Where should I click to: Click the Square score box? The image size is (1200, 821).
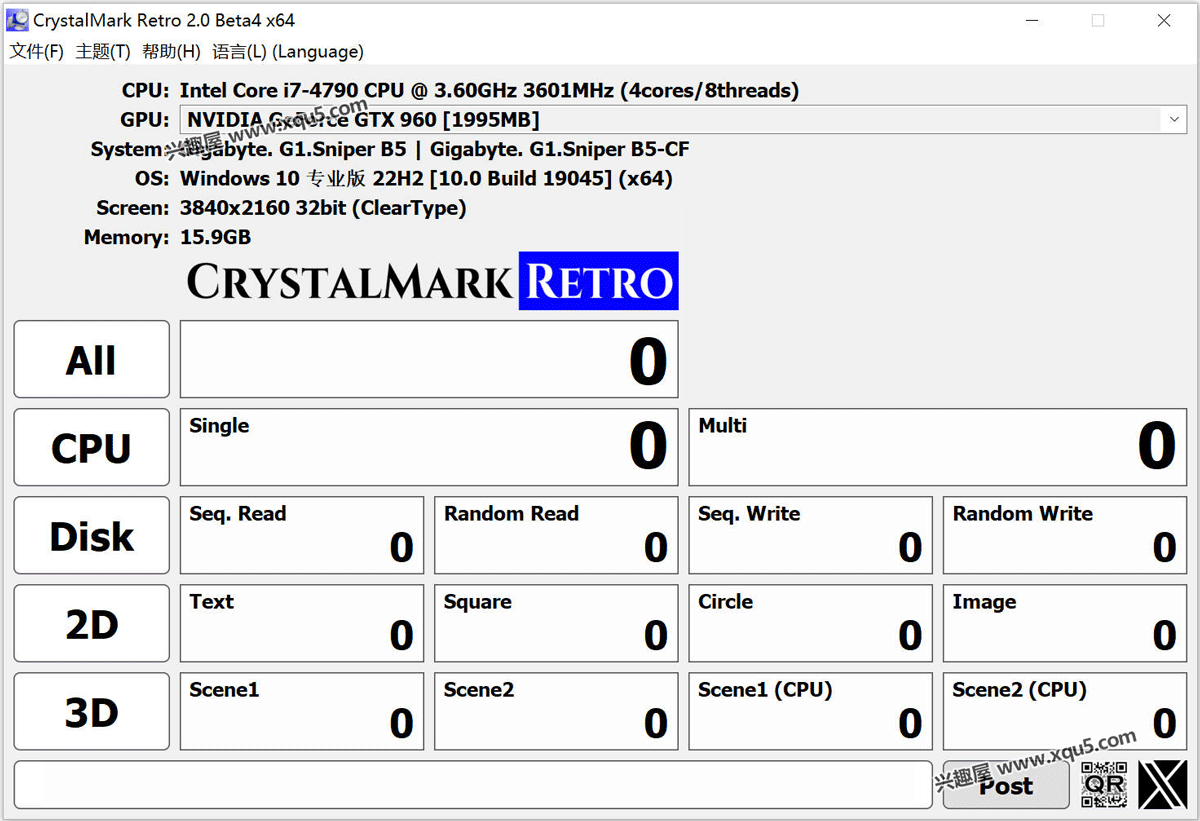pos(556,624)
